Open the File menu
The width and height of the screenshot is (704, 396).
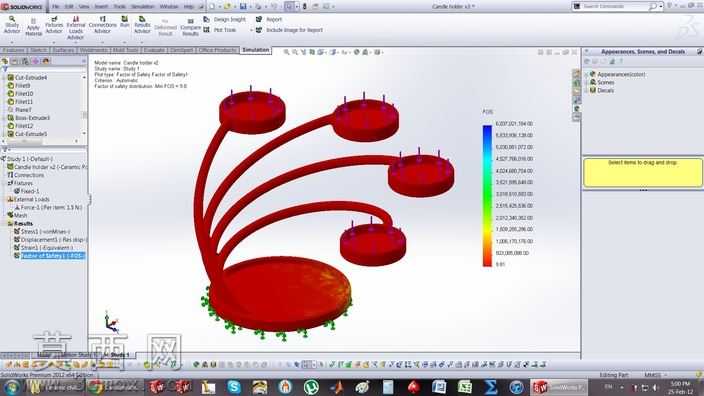[x=56, y=7]
